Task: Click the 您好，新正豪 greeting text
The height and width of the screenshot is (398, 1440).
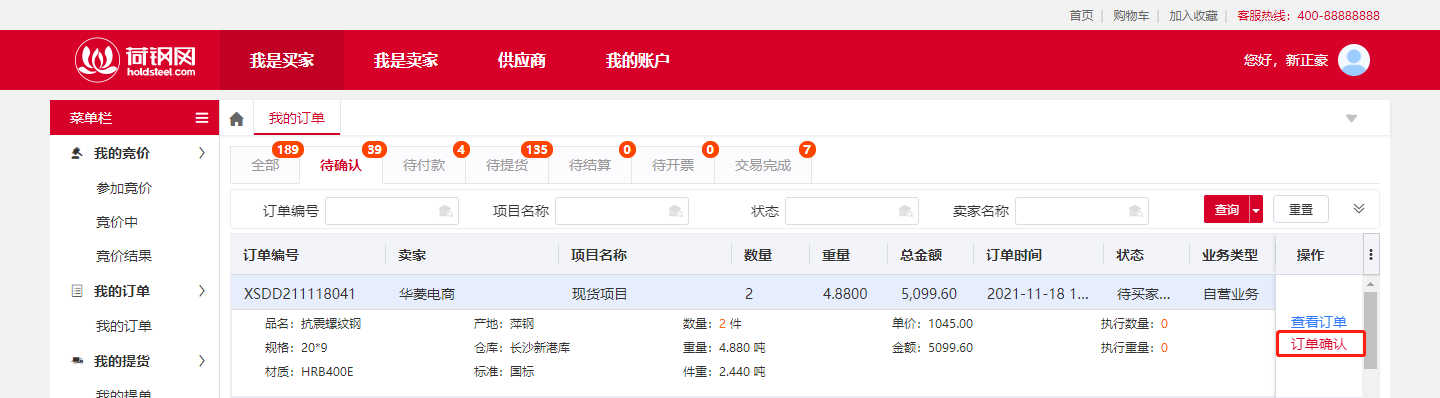Action: (1286, 60)
